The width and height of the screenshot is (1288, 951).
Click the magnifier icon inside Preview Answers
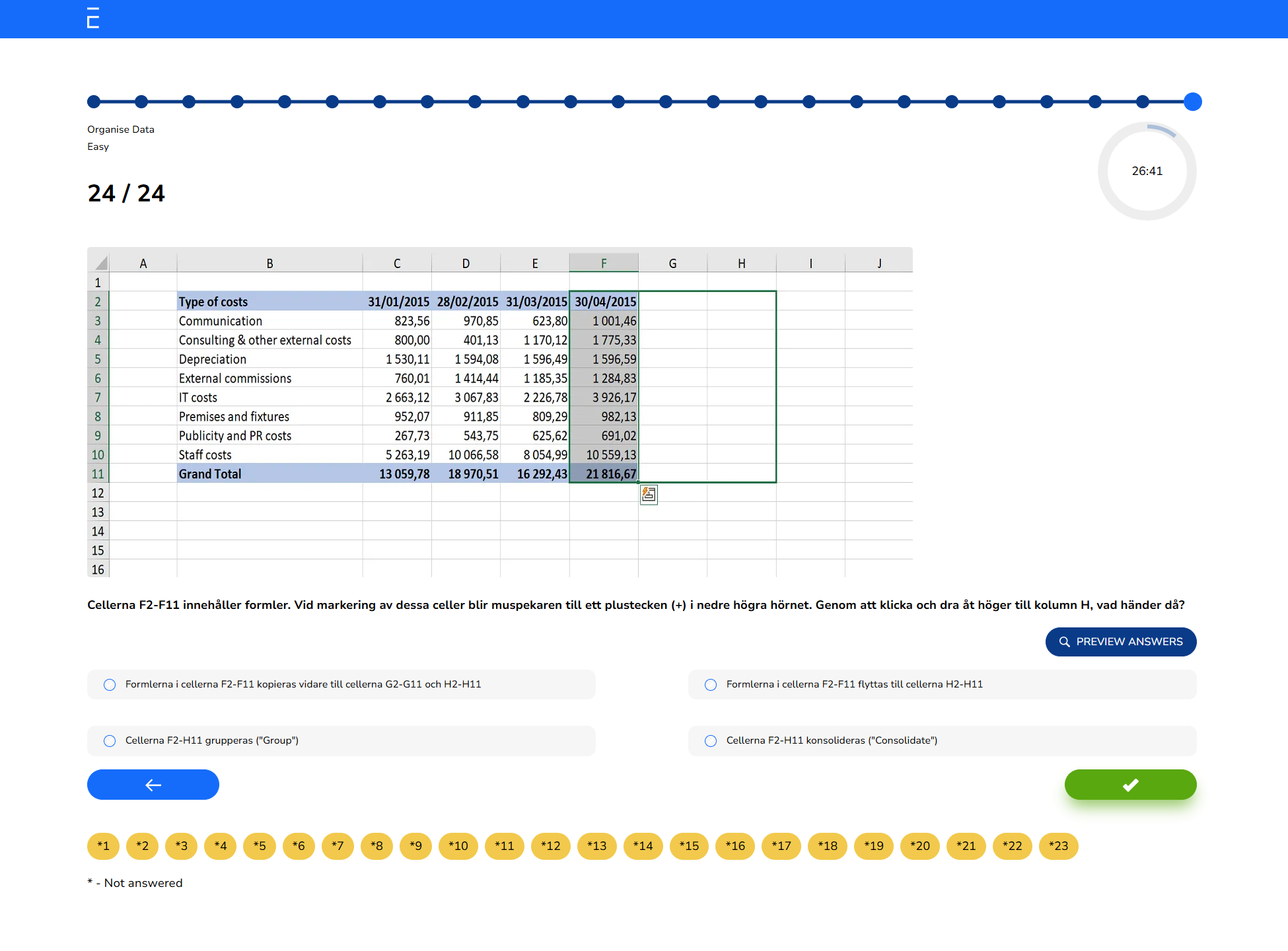(x=1065, y=641)
